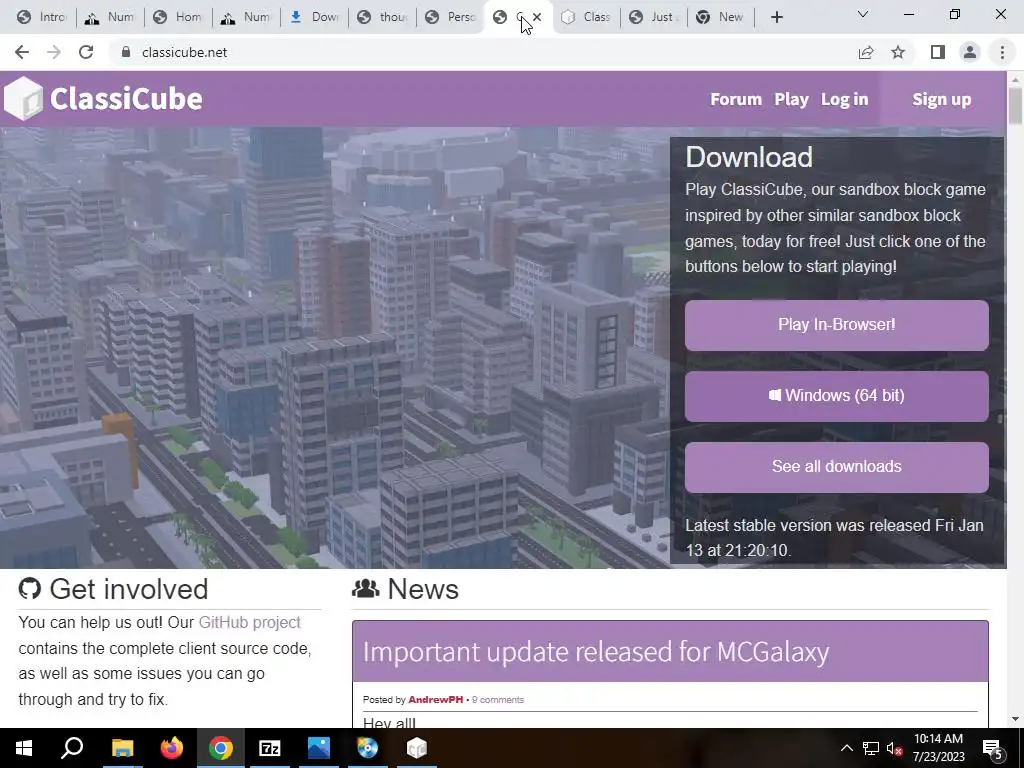Click the ClassiCube cube logo
1024x768 pixels.
23,99
